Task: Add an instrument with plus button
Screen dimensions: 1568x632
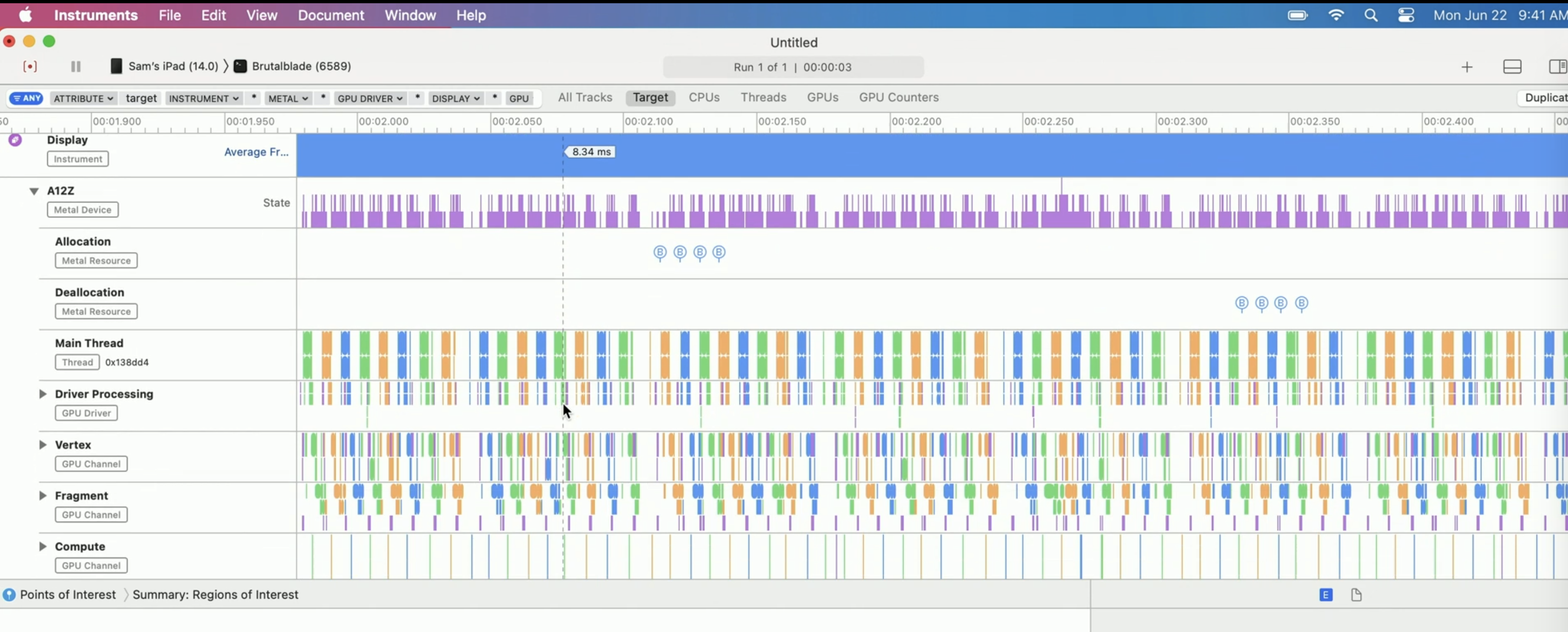Action: pyautogui.click(x=1467, y=67)
